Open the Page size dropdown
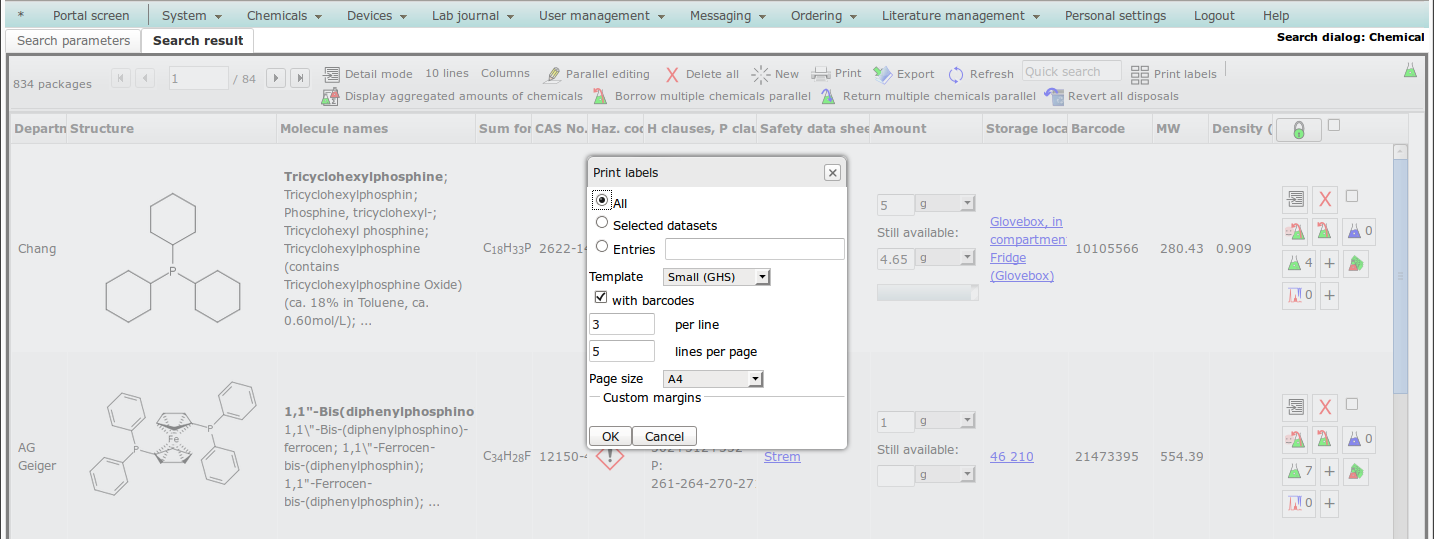 713,379
